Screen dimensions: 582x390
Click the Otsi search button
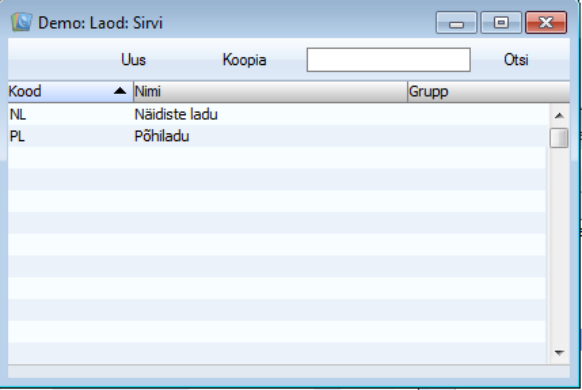click(516, 60)
